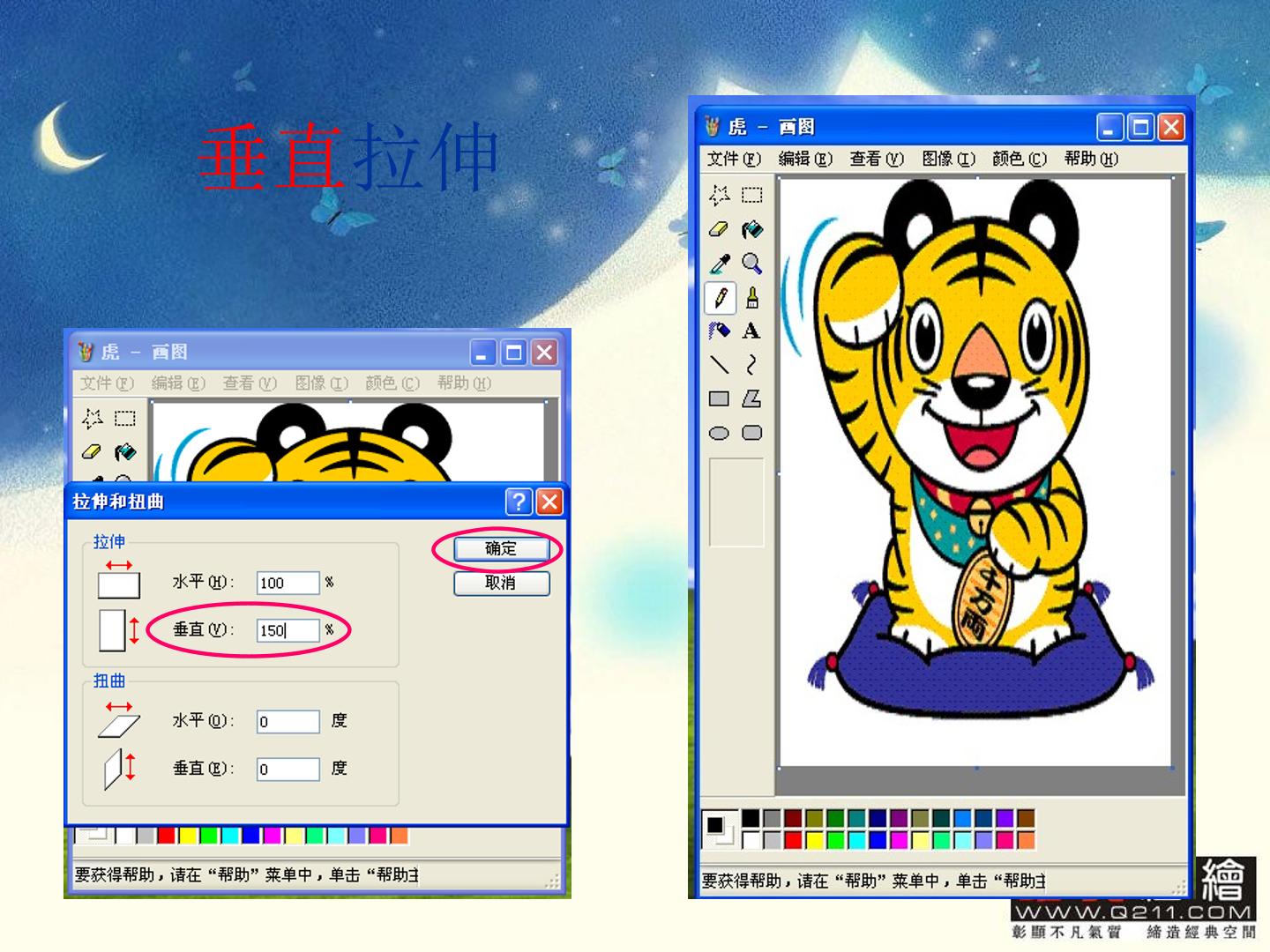
Task: Pick white swatch in right Paint palette
Action: [x=751, y=840]
